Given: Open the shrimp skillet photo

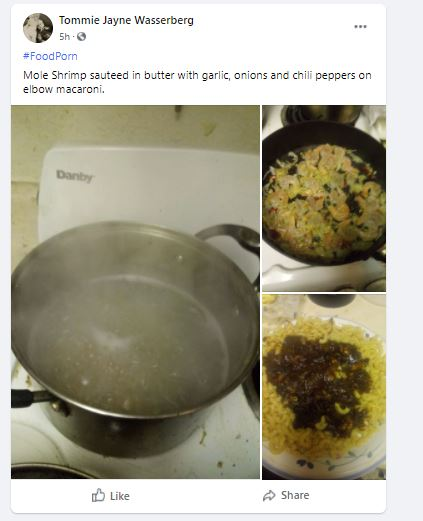Looking at the screenshot, I should [324, 198].
